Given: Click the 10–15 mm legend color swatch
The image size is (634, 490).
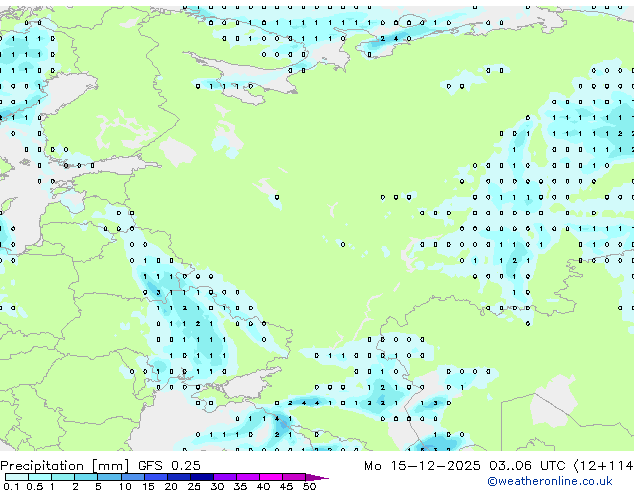Looking at the screenshot, I should (133, 477).
